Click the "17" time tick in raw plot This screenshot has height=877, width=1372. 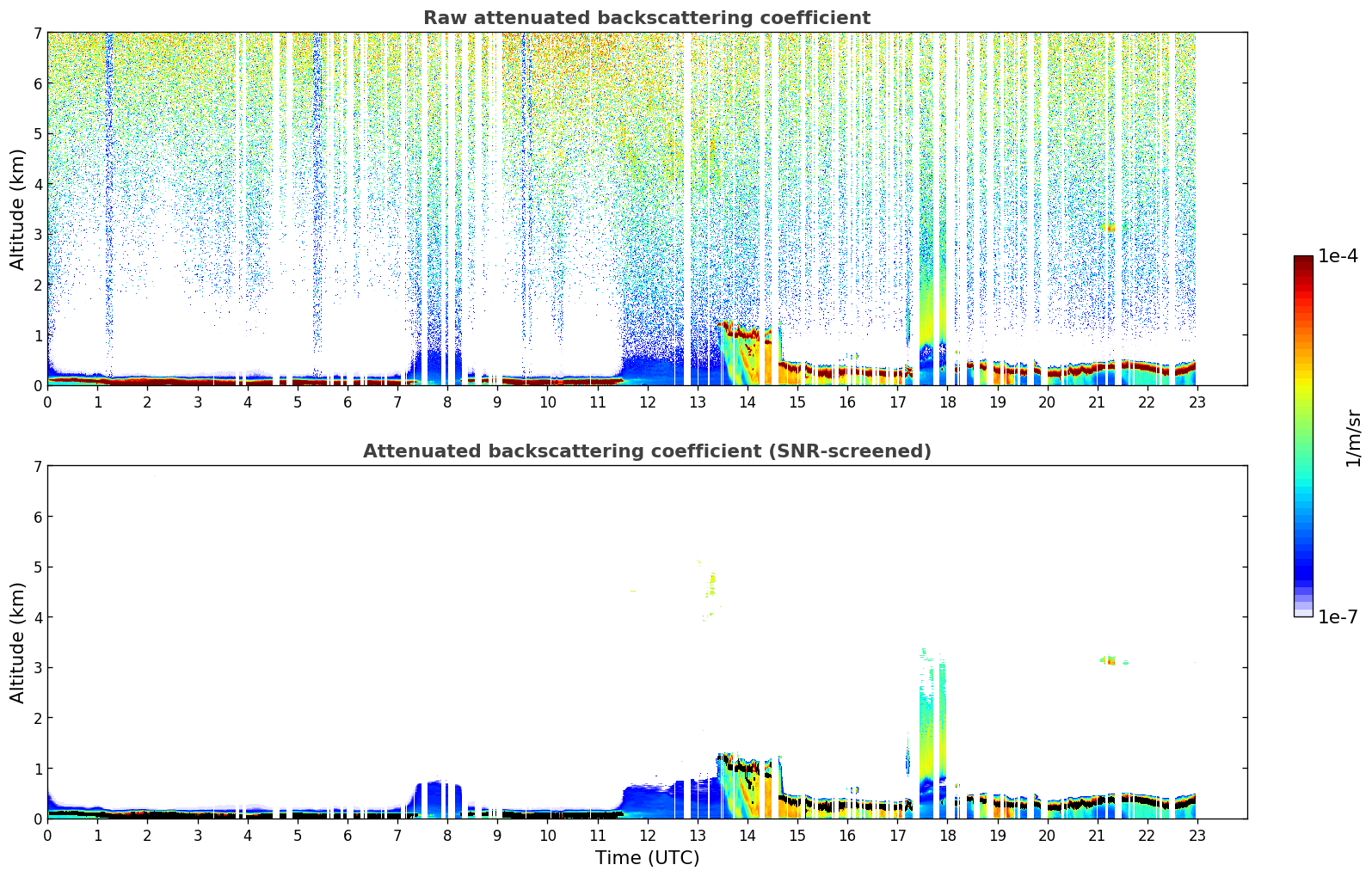coord(897,402)
